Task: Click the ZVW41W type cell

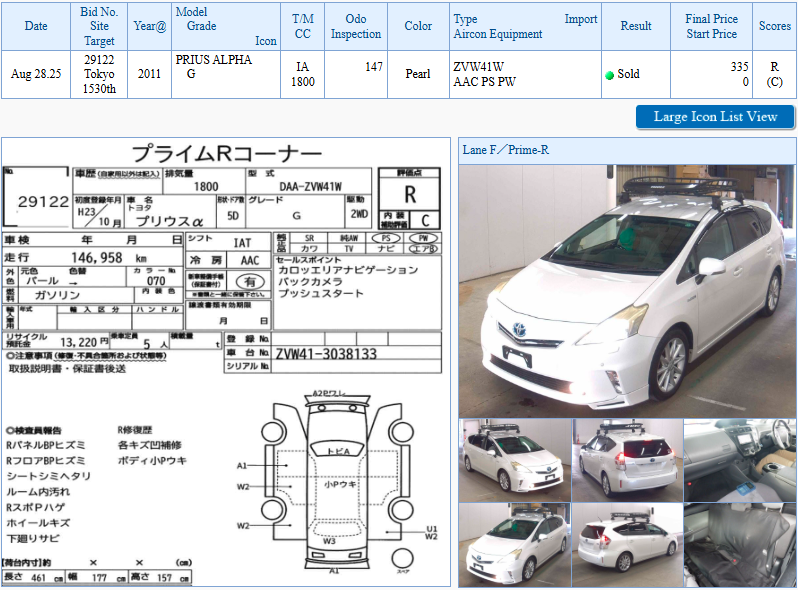Action: pyautogui.click(x=478, y=67)
